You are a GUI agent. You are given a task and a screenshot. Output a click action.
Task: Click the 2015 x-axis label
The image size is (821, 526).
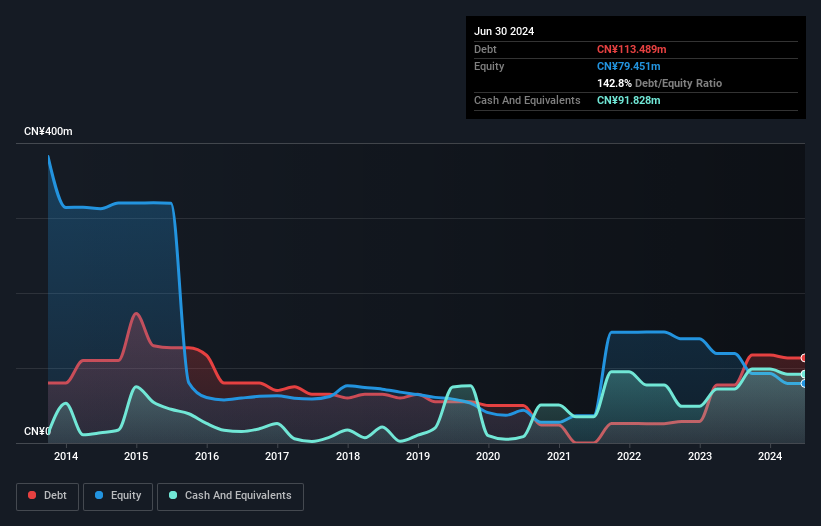(x=136, y=456)
